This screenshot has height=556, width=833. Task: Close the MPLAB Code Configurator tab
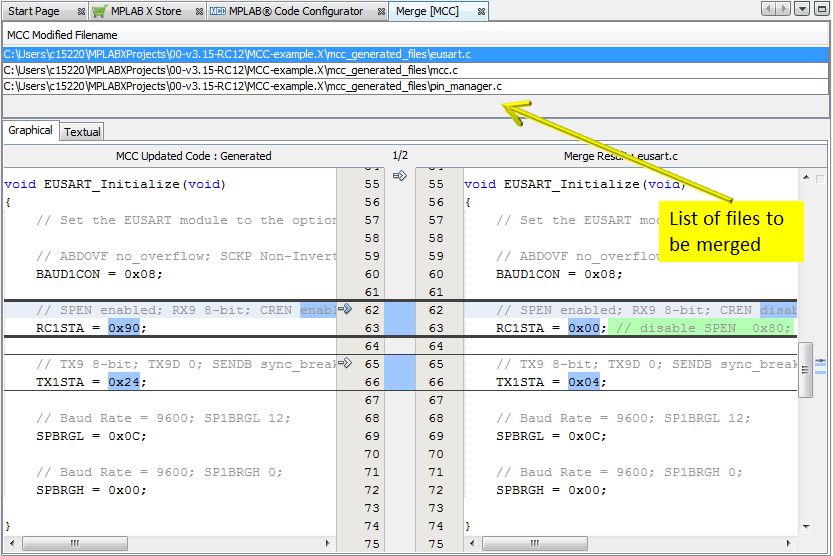tap(381, 12)
